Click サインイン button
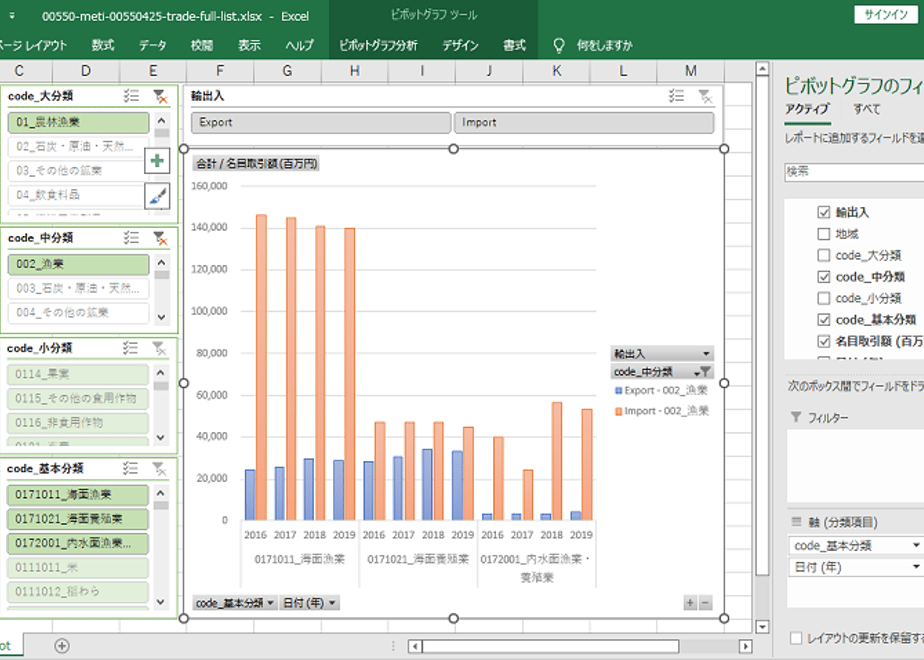Image resolution: width=924 pixels, height=660 pixels. (x=886, y=15)
